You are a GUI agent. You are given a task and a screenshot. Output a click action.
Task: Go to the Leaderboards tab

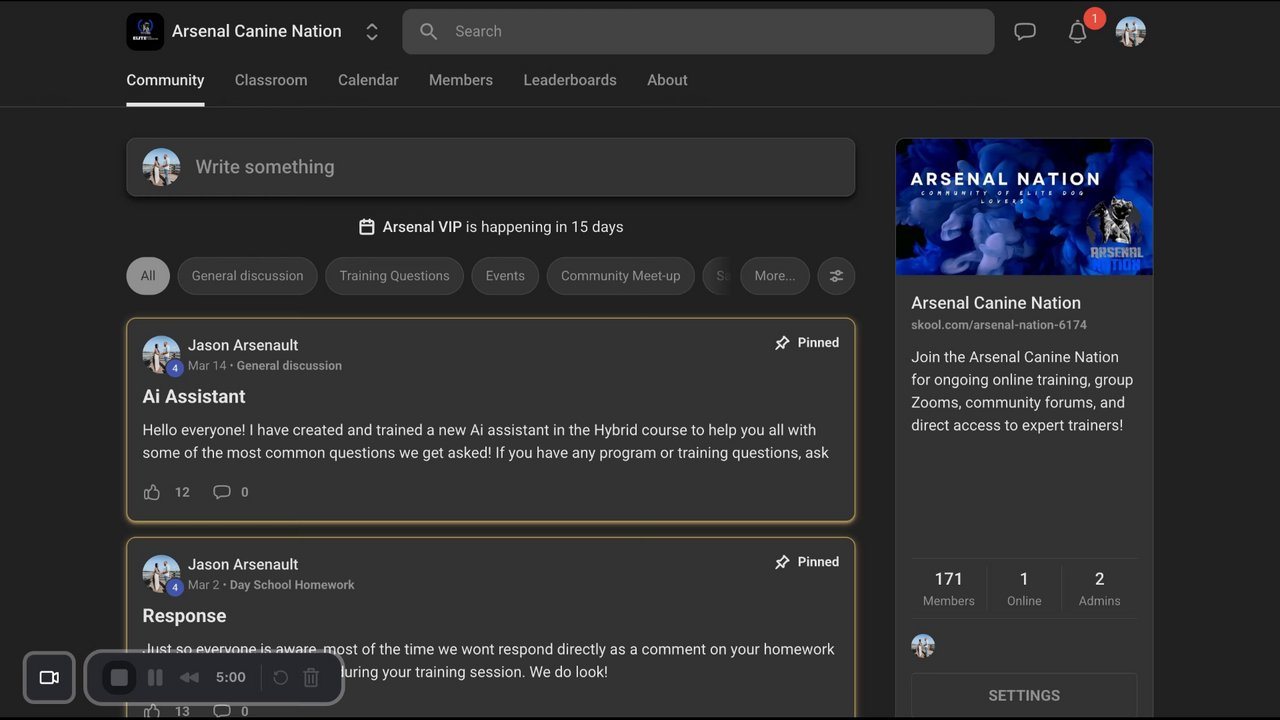(570, 80)
